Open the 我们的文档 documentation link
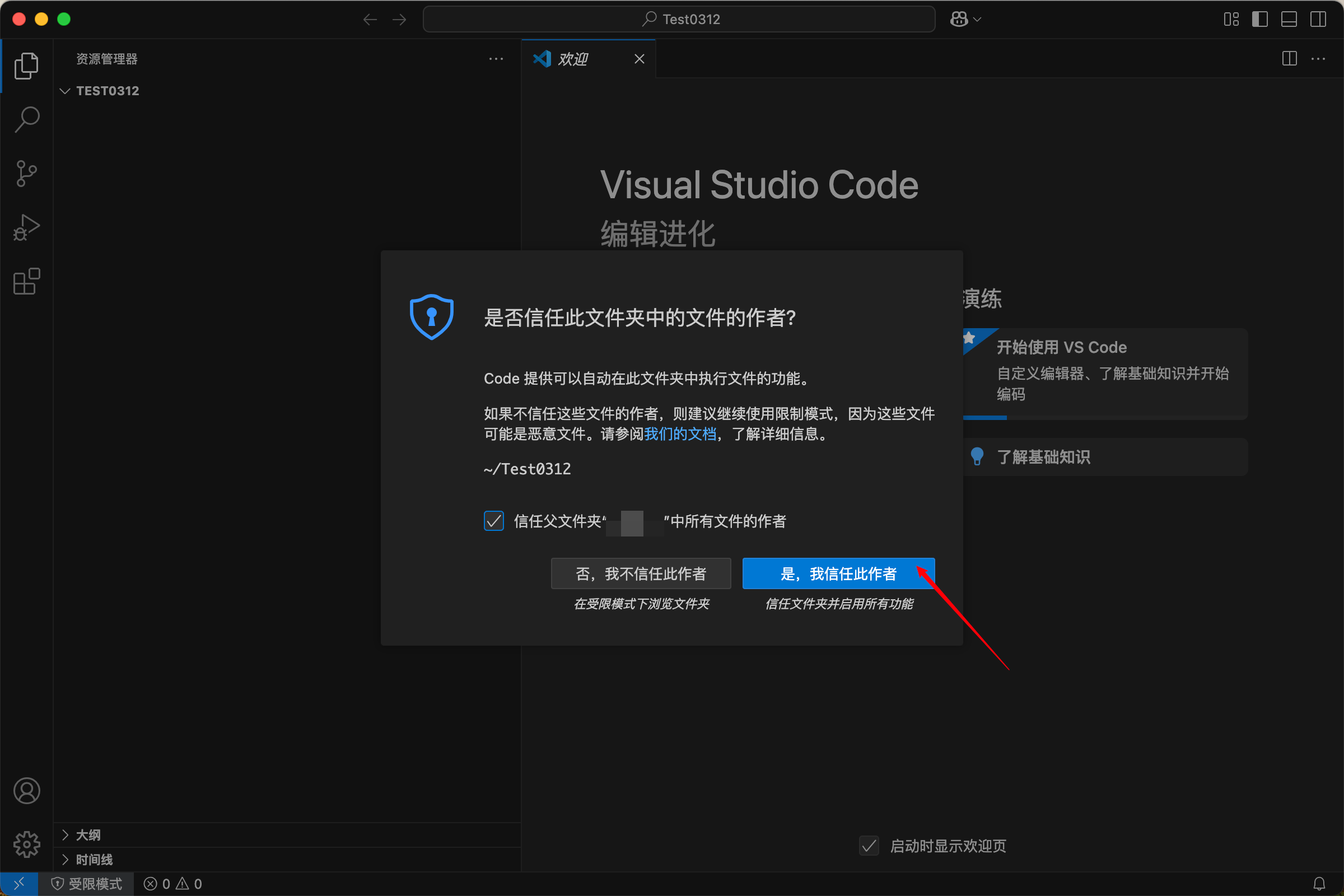The image size is (1344, 896). pyautogui.click(x=680, y=435)
